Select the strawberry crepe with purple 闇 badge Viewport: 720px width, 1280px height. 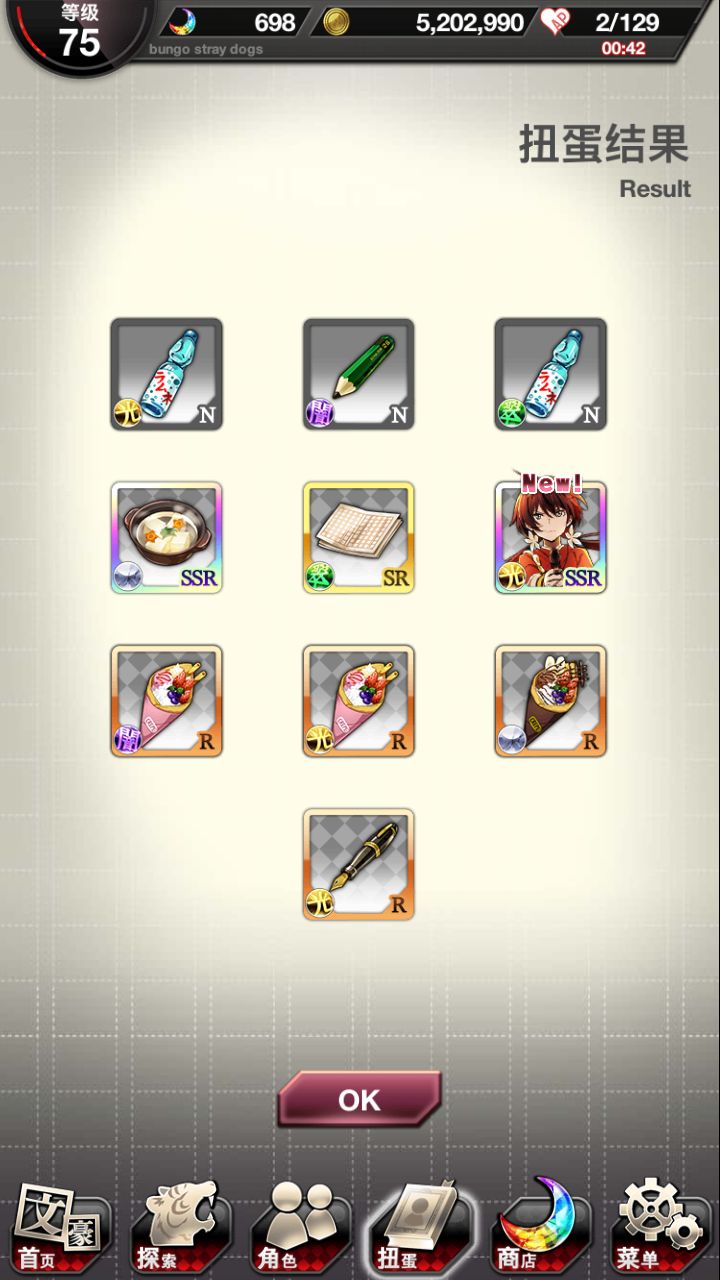coord(167,701)
